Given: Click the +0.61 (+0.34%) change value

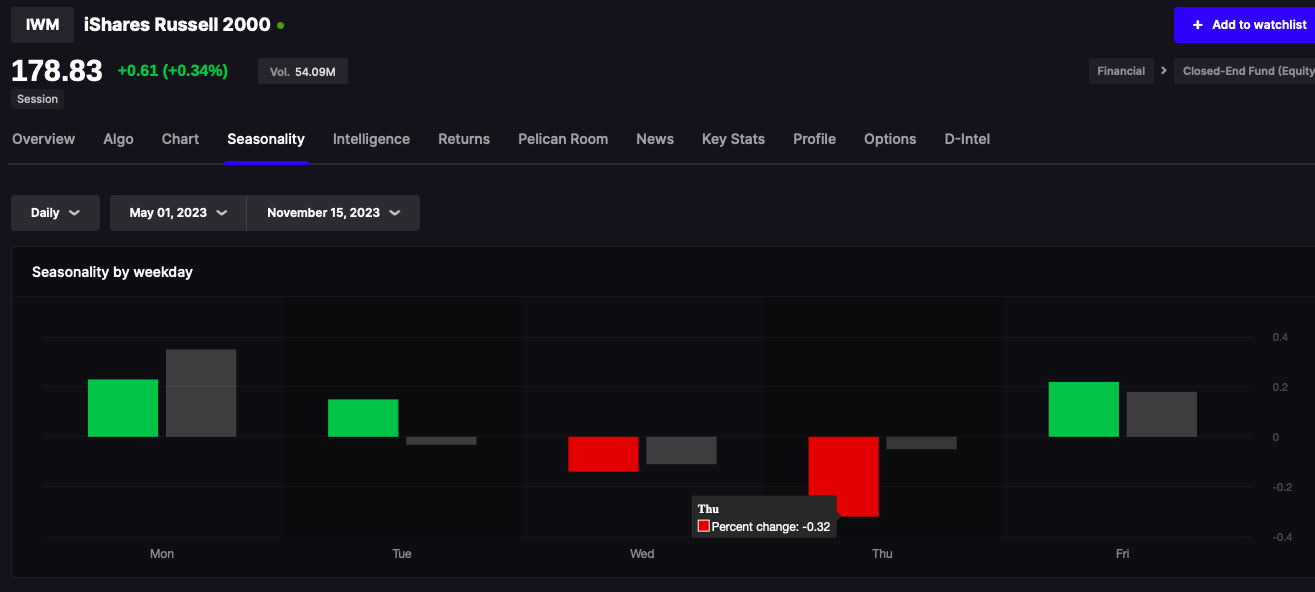Looking at the screenshot, I should point(173,71).
